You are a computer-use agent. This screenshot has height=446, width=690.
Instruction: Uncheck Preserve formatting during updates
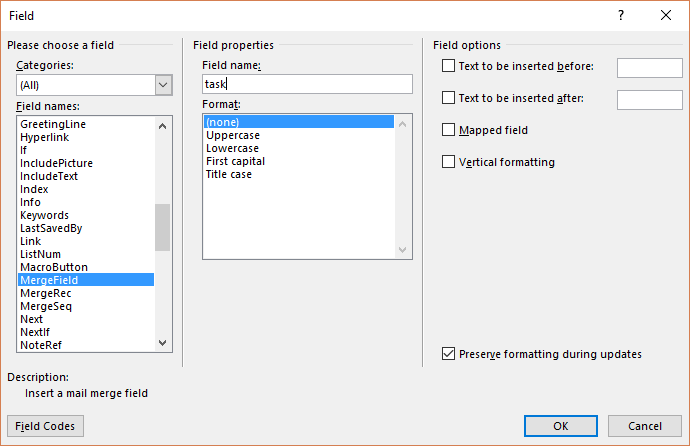pos(448,354)
